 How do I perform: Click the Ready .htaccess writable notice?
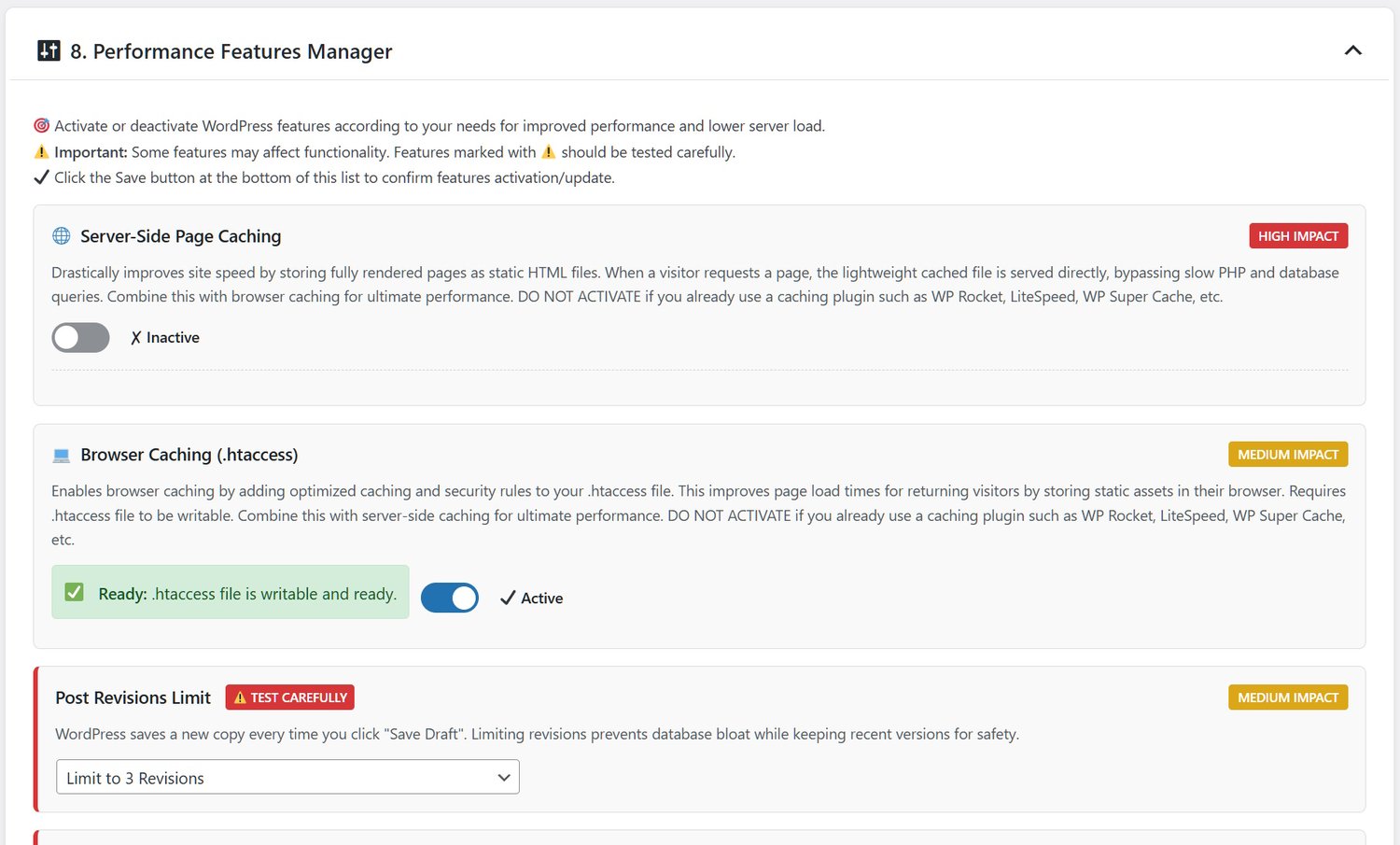click(x=246, y=594)
